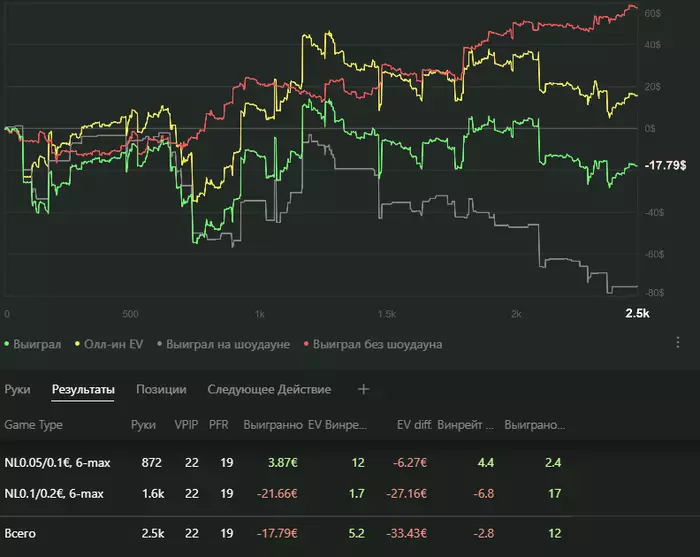Image resolution: width=700 pixels, height=557 pixels.
Task: Sort by the first Выигранно column header
Action: click(272, 424)
